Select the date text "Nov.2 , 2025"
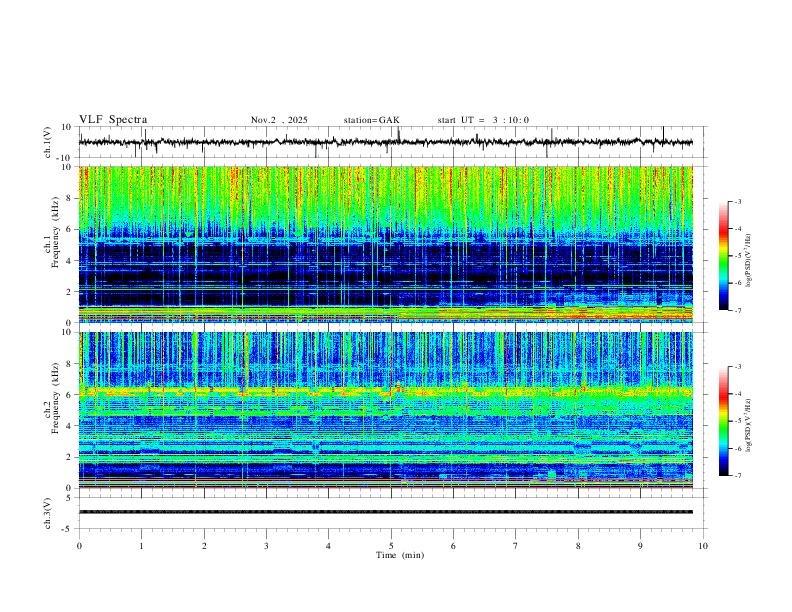792x612 pixels. [x=279, y=120]
